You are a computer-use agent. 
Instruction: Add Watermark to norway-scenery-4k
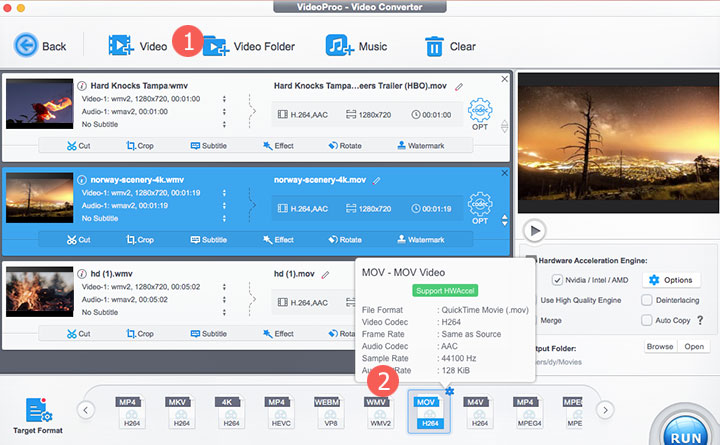click(421, 240)
